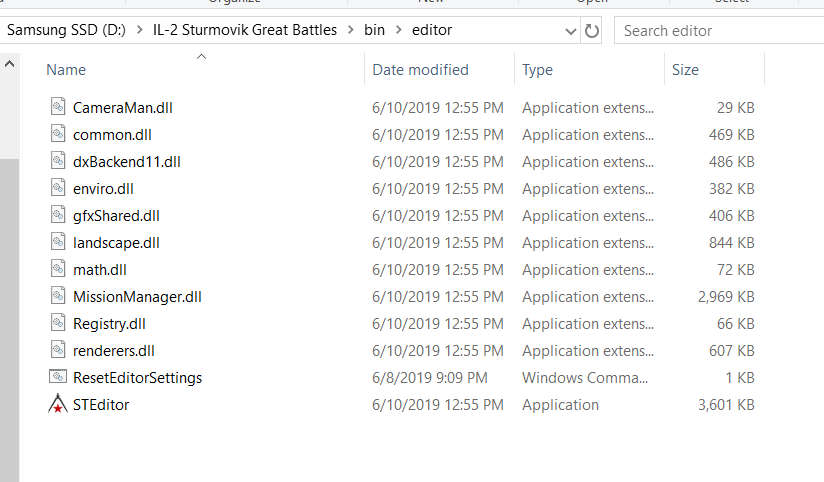This screenshot has width=824, height=482.
Task: Click the 844 KB size value
Action: [x=732, y=243]
